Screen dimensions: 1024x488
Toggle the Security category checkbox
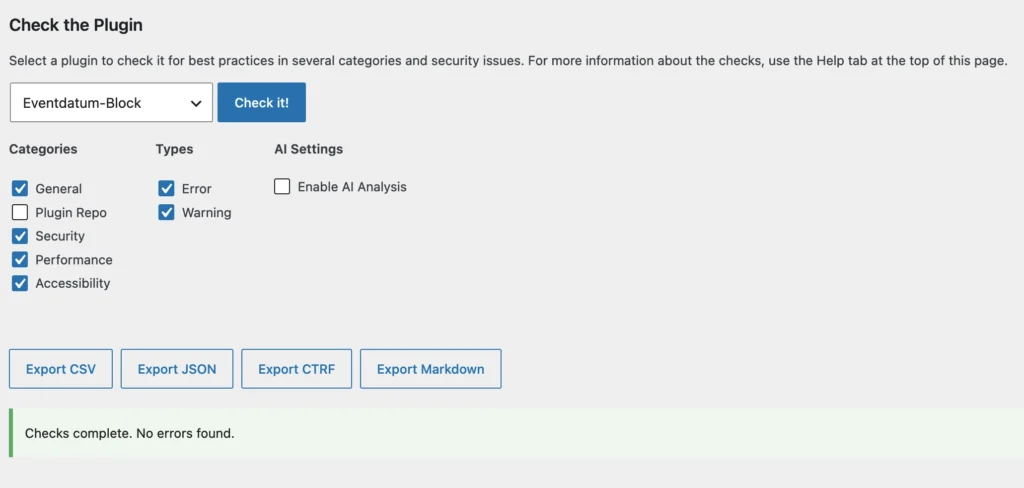[20, 236]
